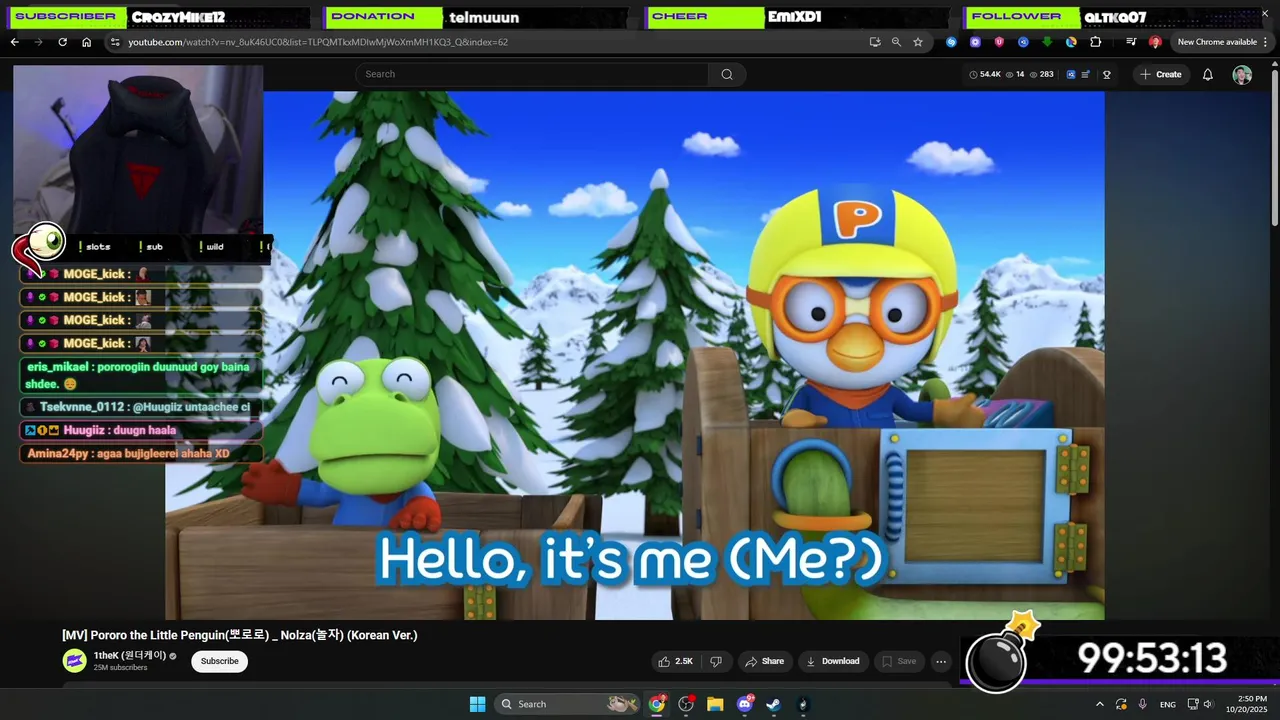The image size is (1280, 720).
Task: Open the Chrome extensions puzzle icon
Action: pos(1095,42)
